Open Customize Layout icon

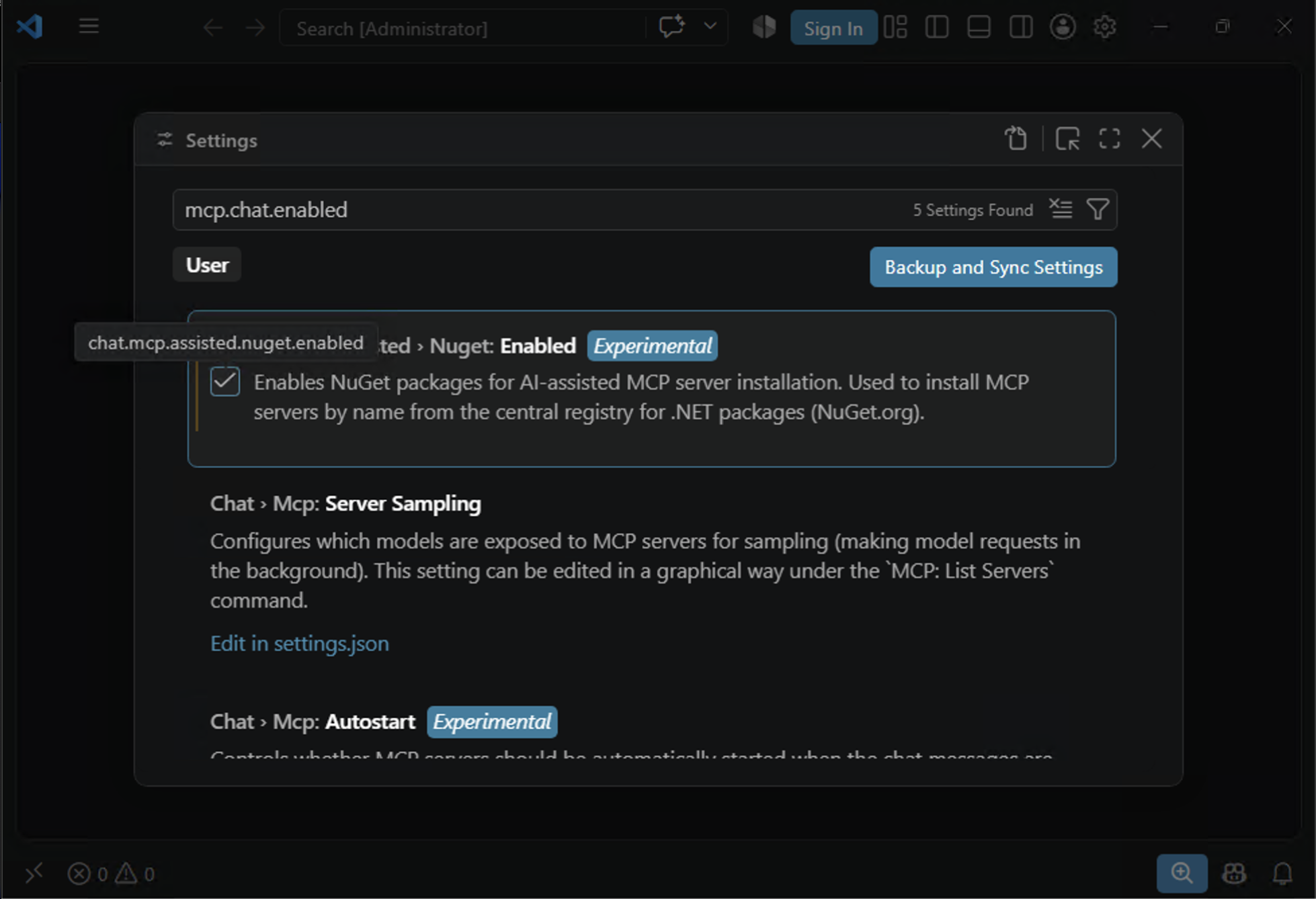coord(895,28)
